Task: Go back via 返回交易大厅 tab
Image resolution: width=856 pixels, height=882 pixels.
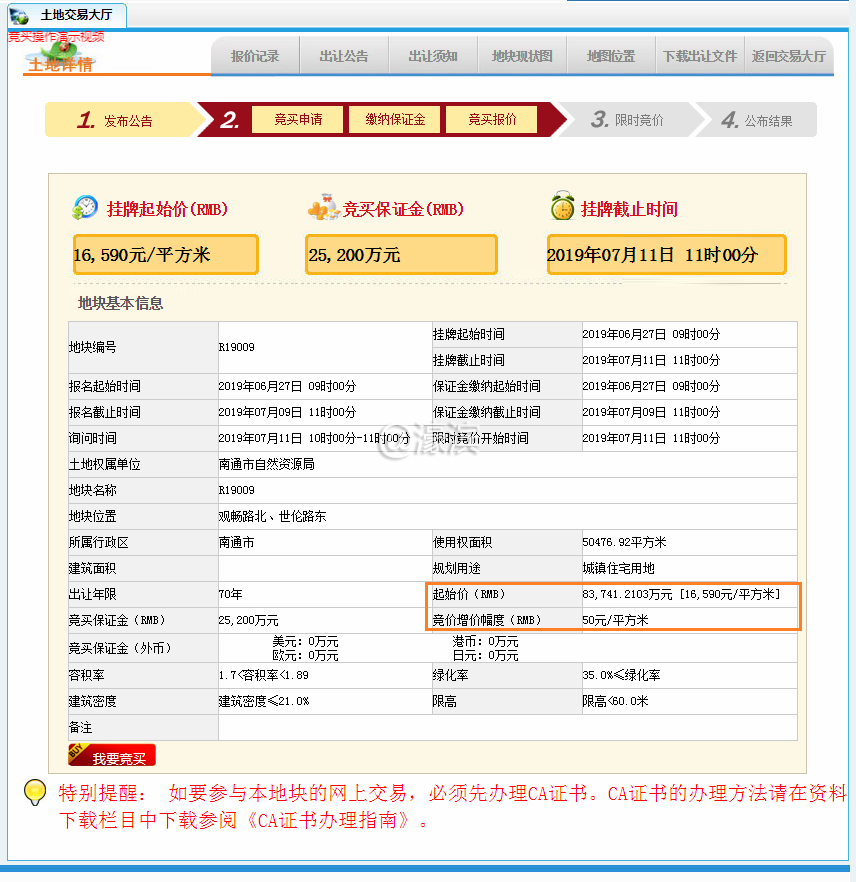Action: pyautogui.click(x=789, y=57)
